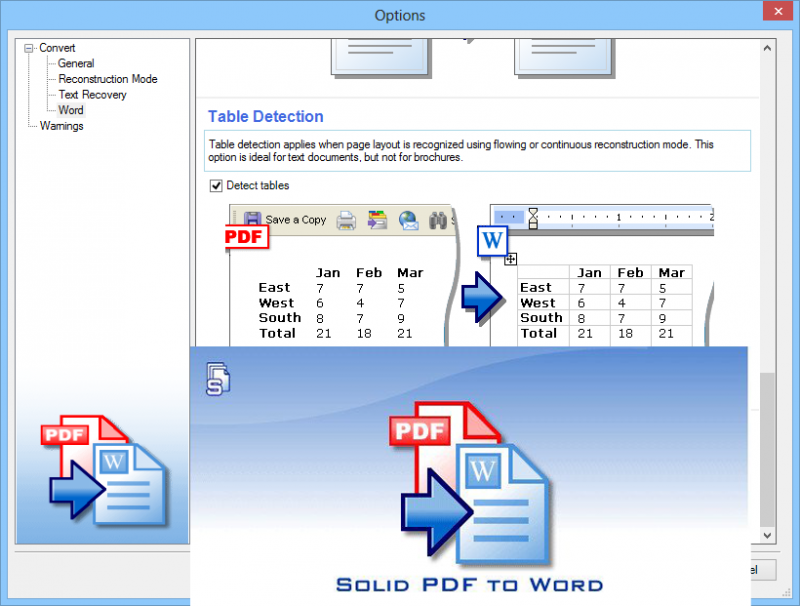The width and height of the screenshot is (800, 606).
Task: Click the Options window title
Action: [x=400, y=15]
